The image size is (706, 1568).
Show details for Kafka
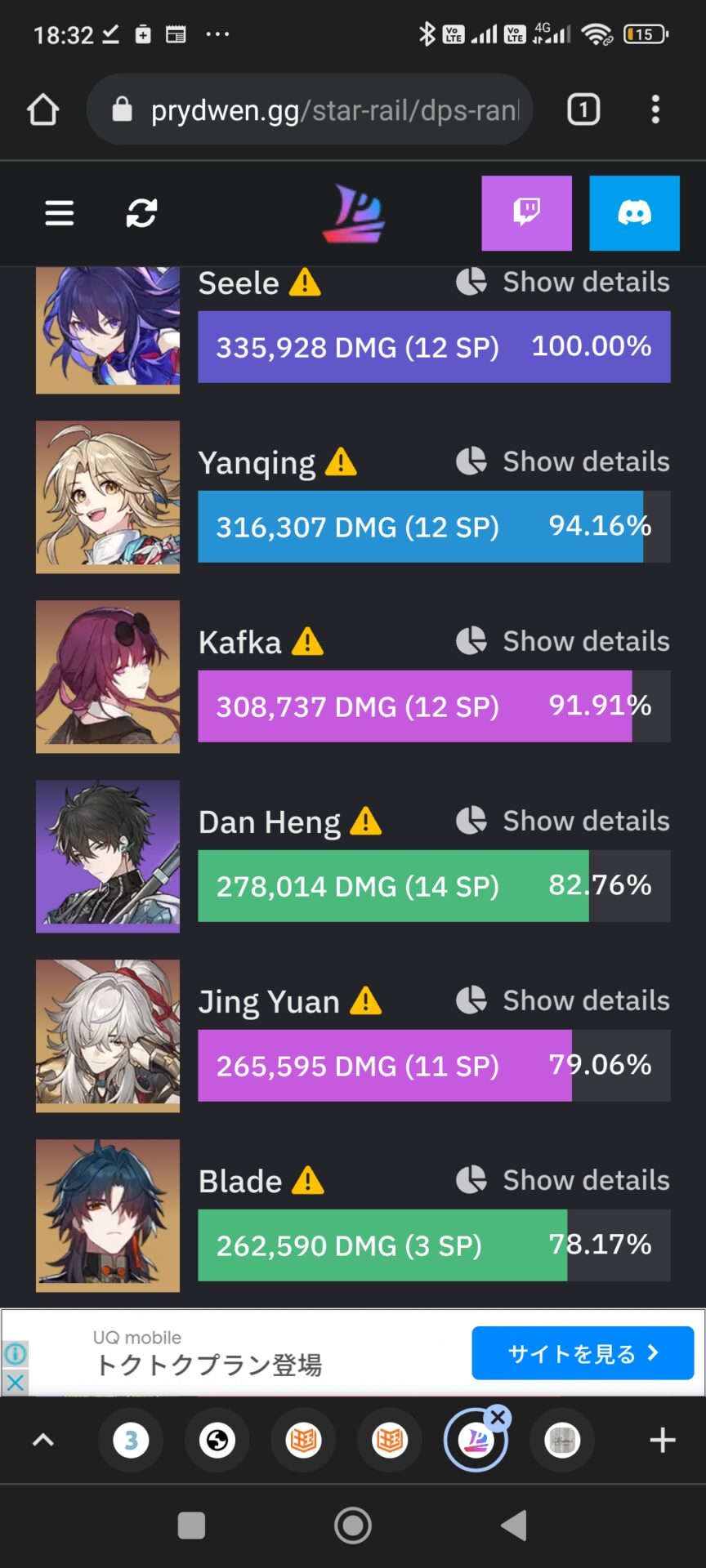coord(563,641)
